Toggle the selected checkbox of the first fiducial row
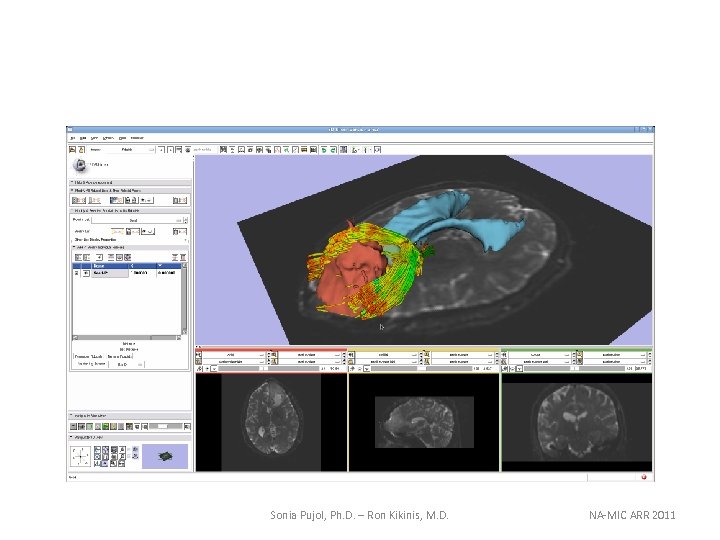720x540 pixels. coord(77,273)
